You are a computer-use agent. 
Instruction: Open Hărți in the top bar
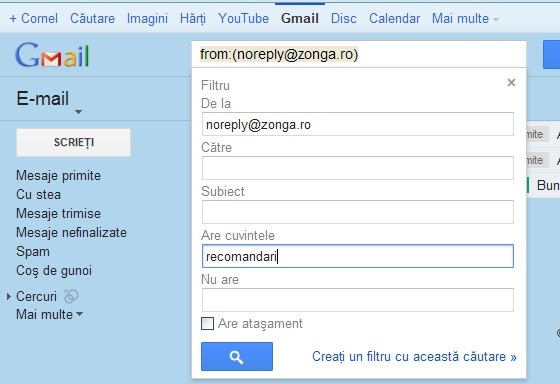point(193,18)
